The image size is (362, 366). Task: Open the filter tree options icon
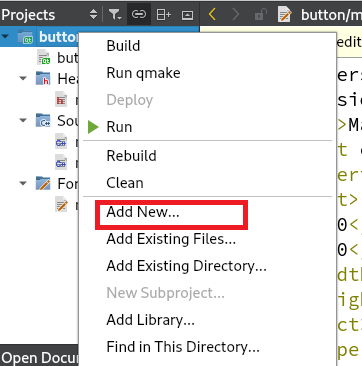[115, 14]
